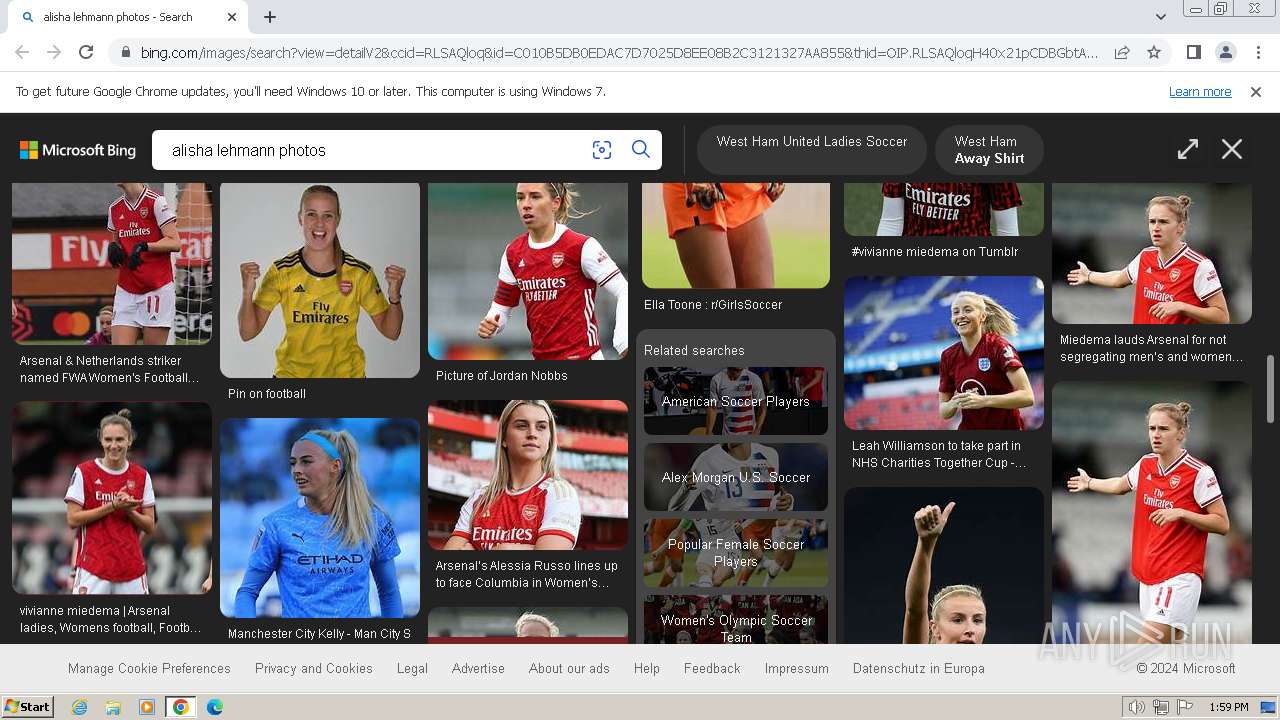Select Popular Female Soccer Players related search
The image size is (1280, 720).
coord(736,553)
